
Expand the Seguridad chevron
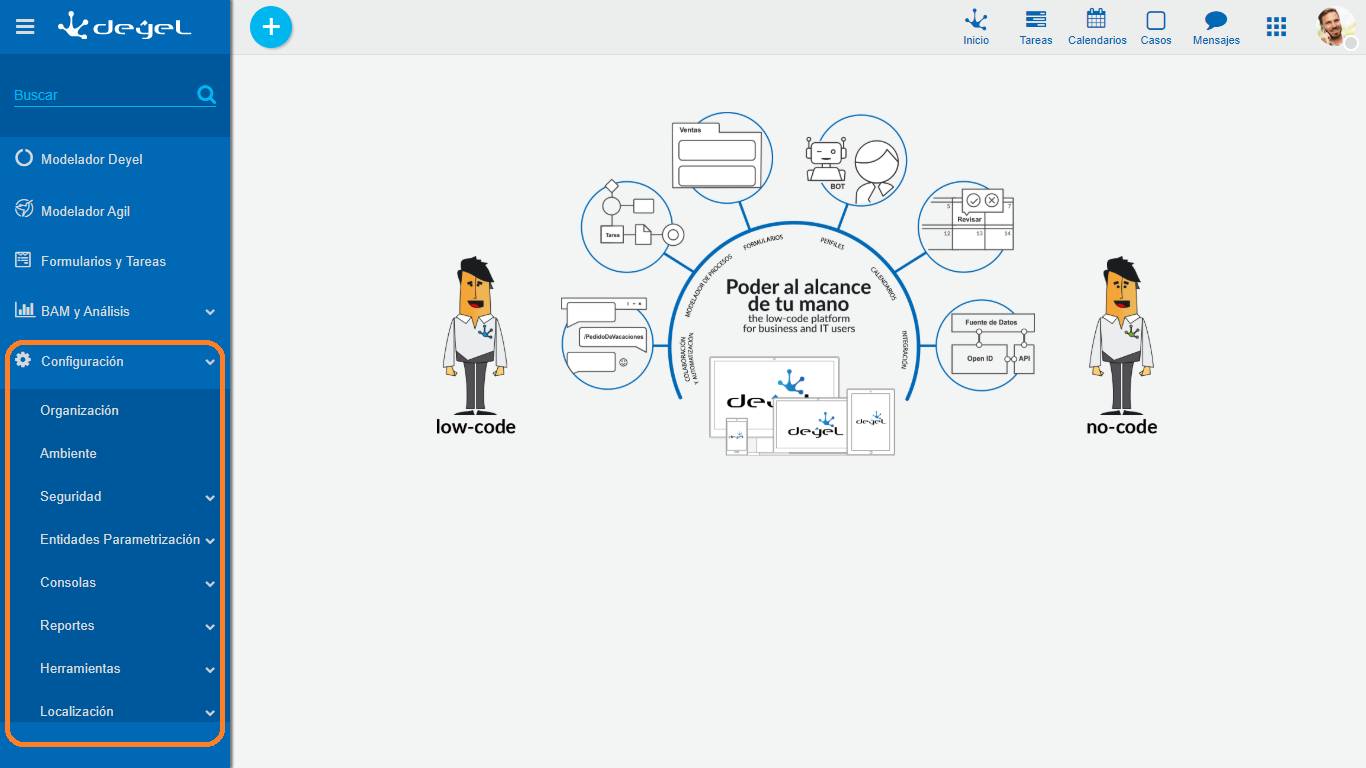click(210, 497)
